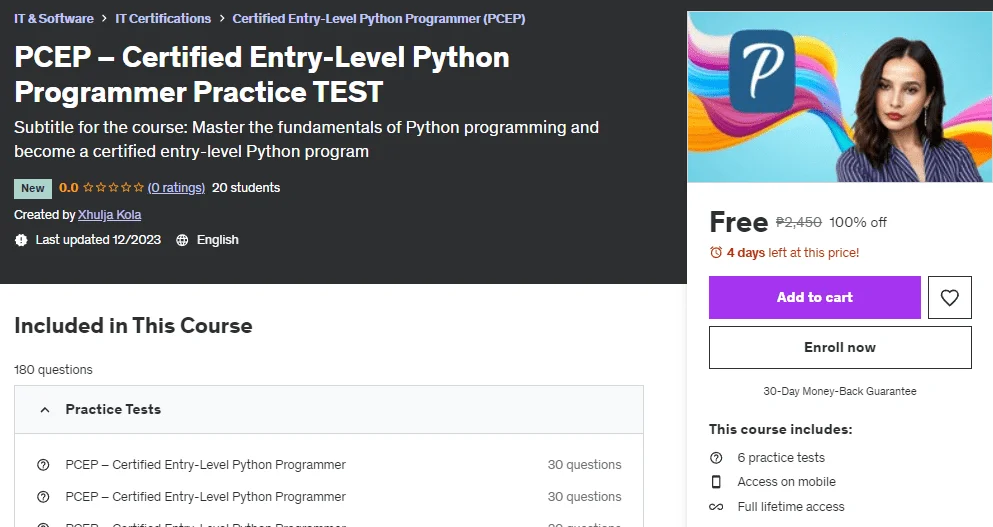Click the 100% off text

pyautogui.click(x=857, y=222)
